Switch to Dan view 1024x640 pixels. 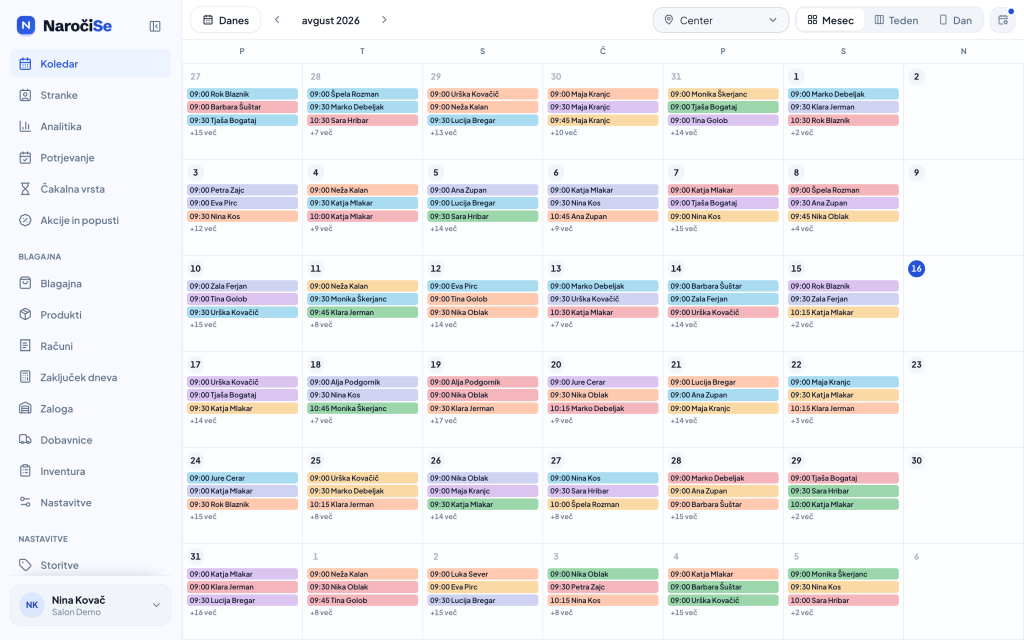(955, 20)
